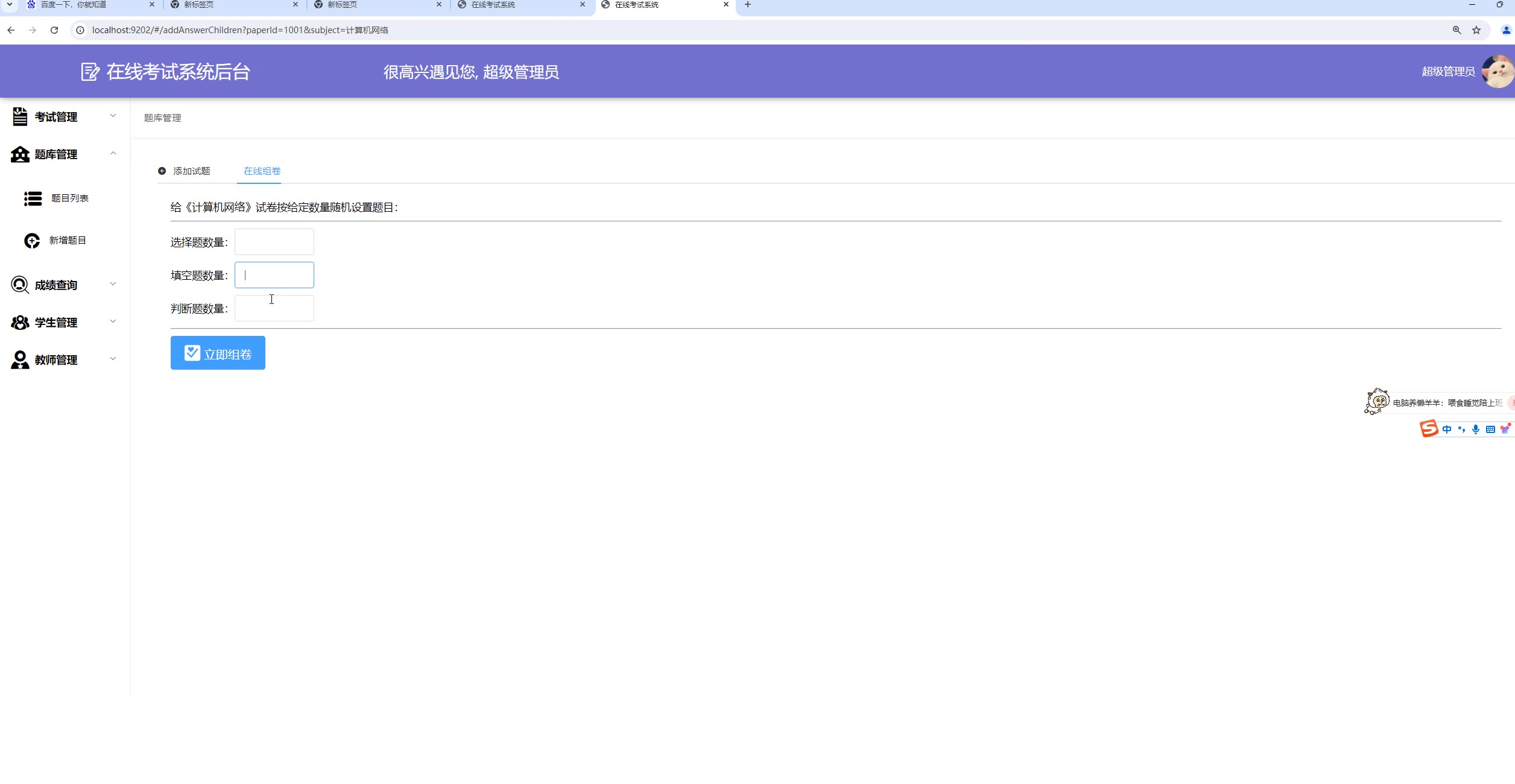Click the 题库管理 question bank icon
The height and width of the screenshot is (784, 1515).
(x=20, y=154)
